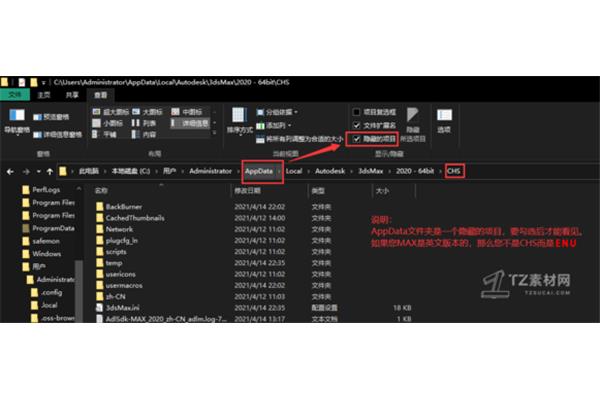600x400 pixels.
Task: Open the Share (共享) ribbon tab
Action: pos(72,95)
